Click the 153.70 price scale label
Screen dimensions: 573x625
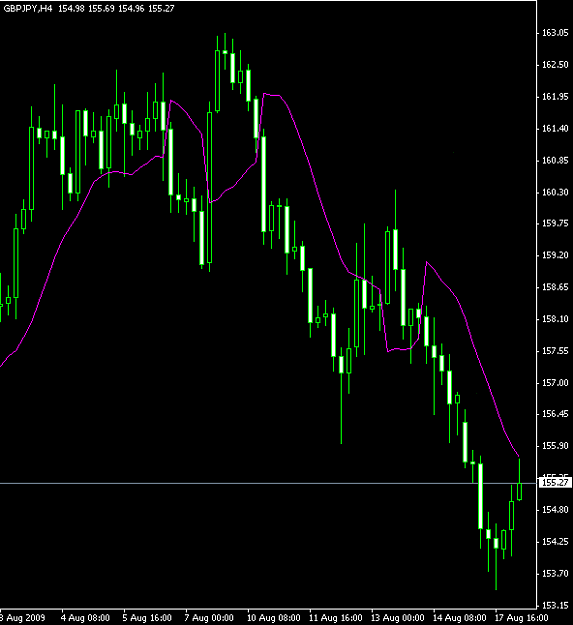click(x=555, y=574)
